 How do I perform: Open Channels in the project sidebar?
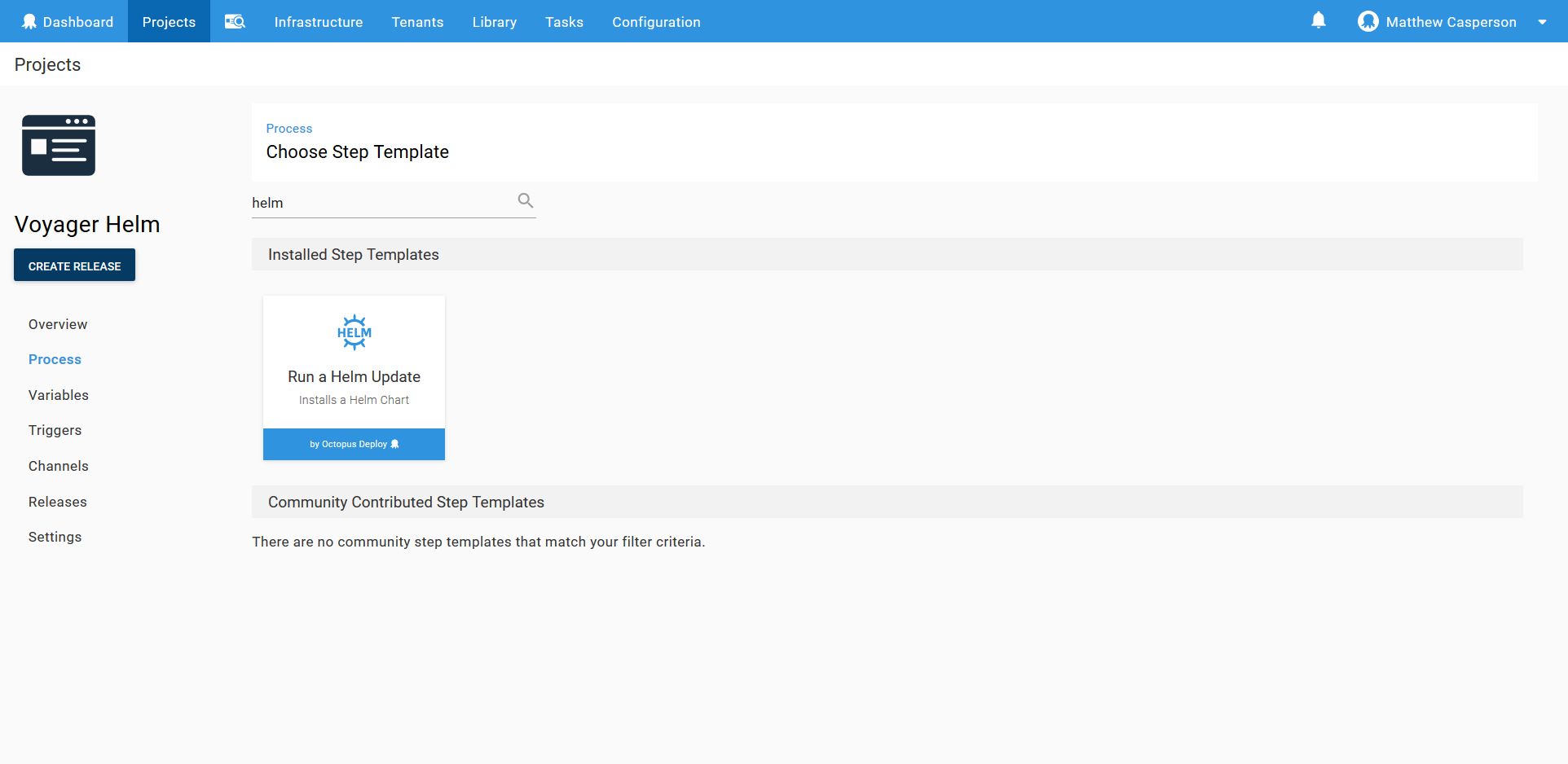(59, 466)
